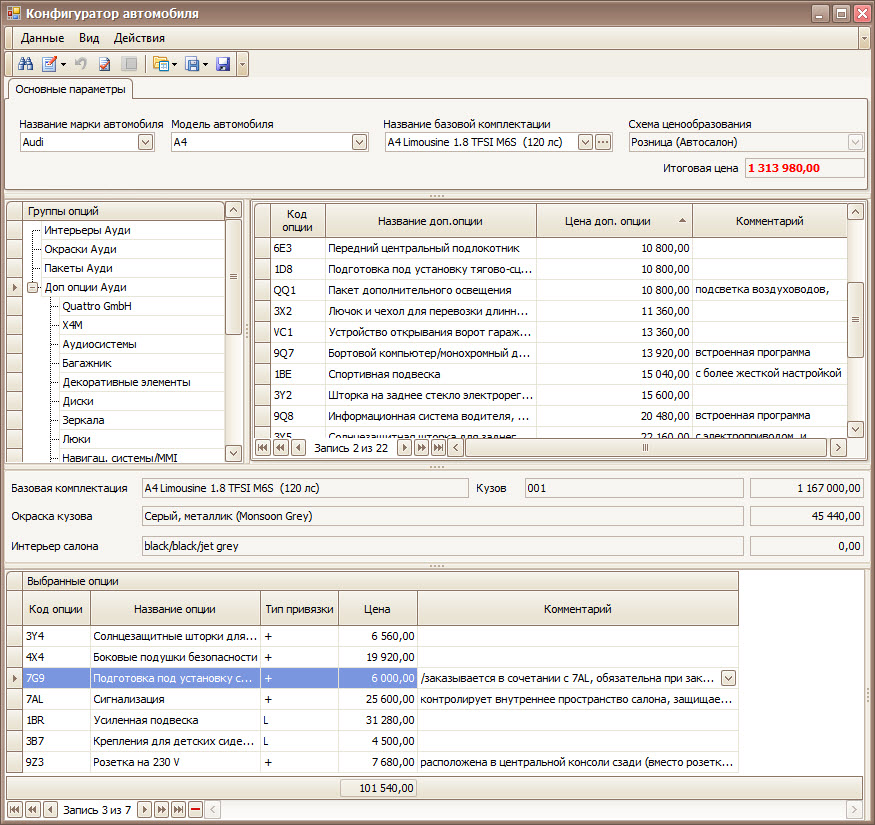This screenshot has width=875, height=825.
Task: Delete selected option with red minus button
Action: [x=195, y=809]
